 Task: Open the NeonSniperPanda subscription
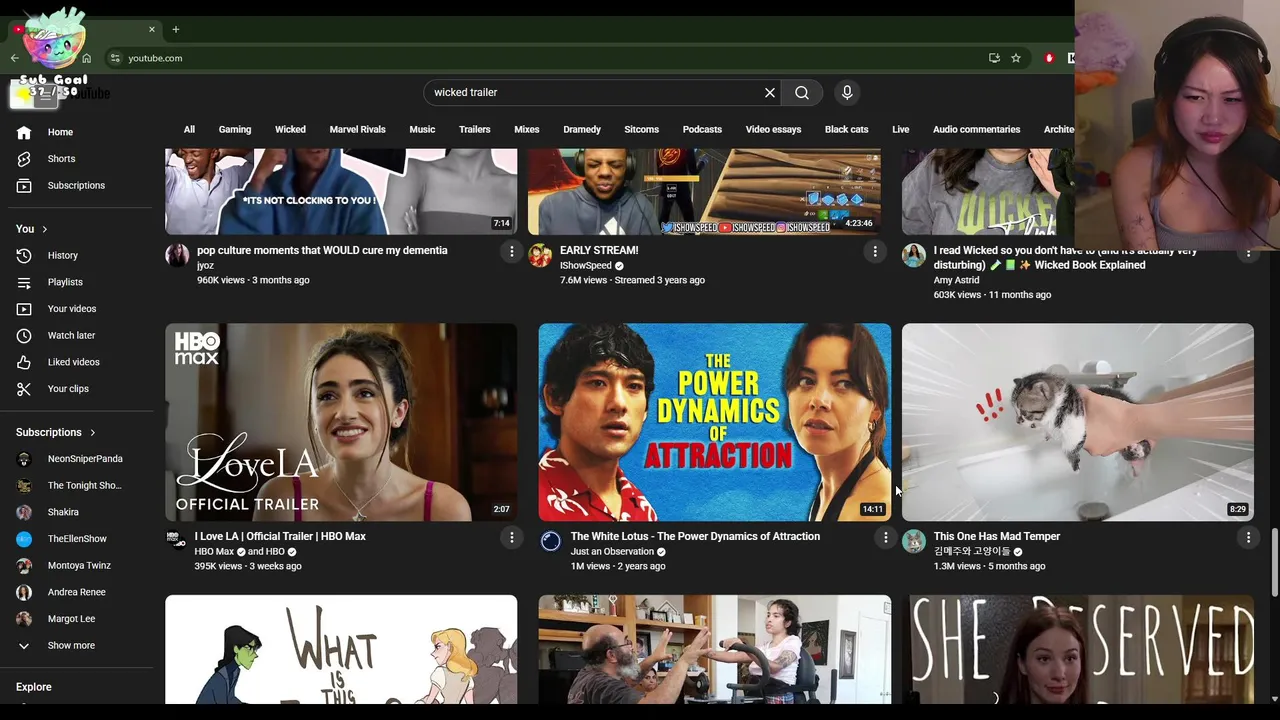pos(85,459)
